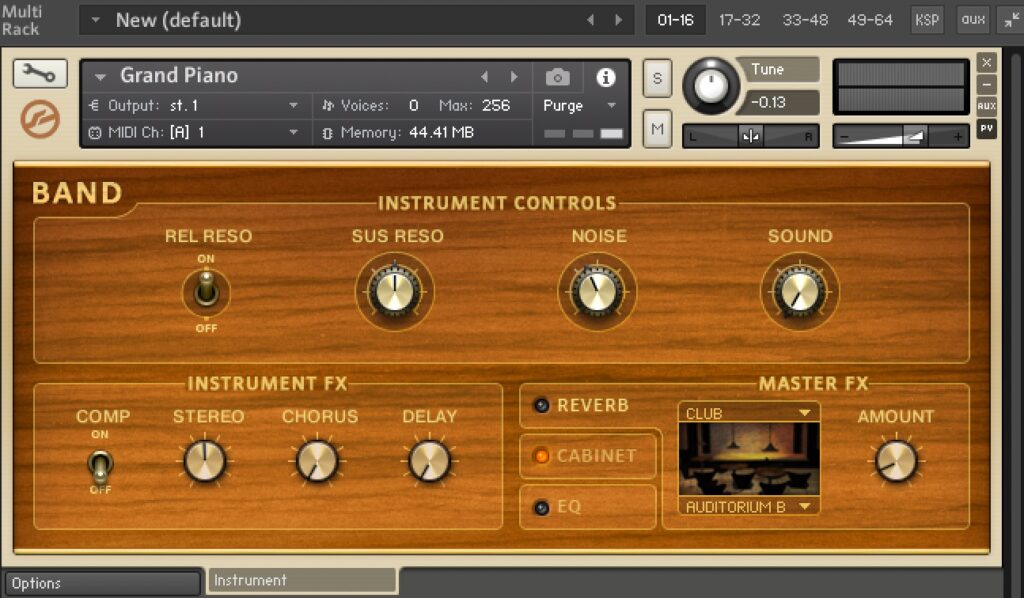Click the camera snapshot icon
Viewport: 1024px width, 598px height.
click(558, 77)
